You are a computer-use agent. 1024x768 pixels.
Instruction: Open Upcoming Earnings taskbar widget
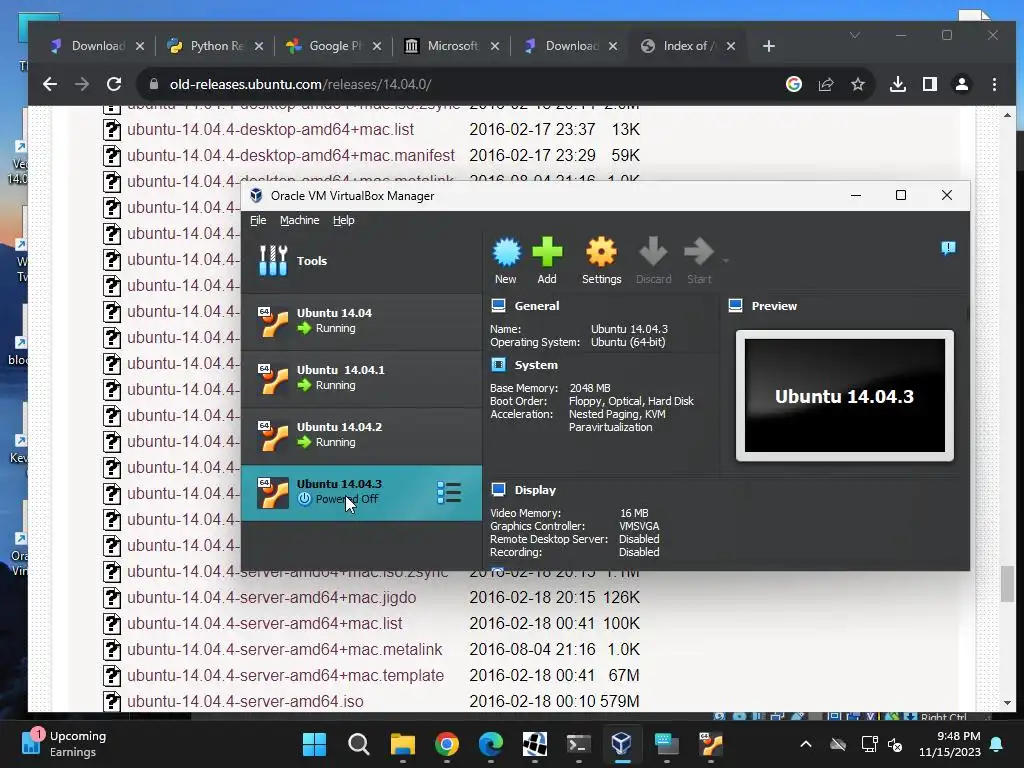[x=64, y=744]
